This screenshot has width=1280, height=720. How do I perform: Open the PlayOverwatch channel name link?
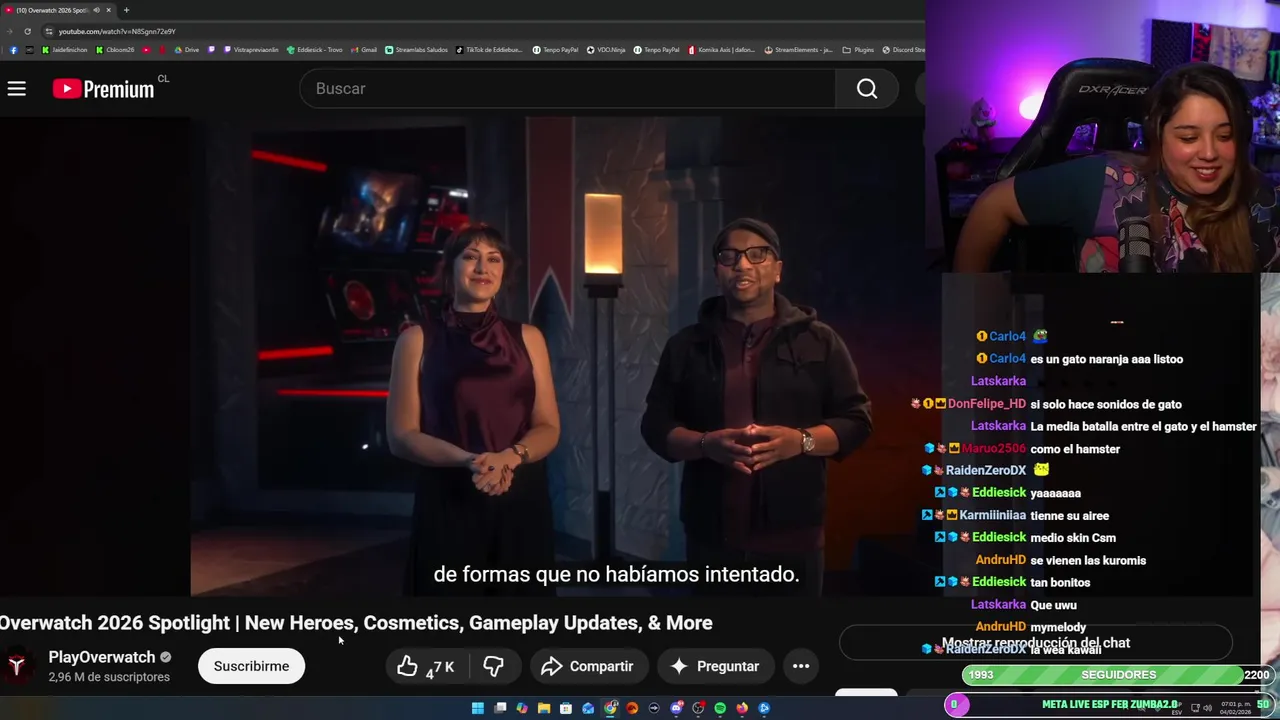click(x=102, y=657)
